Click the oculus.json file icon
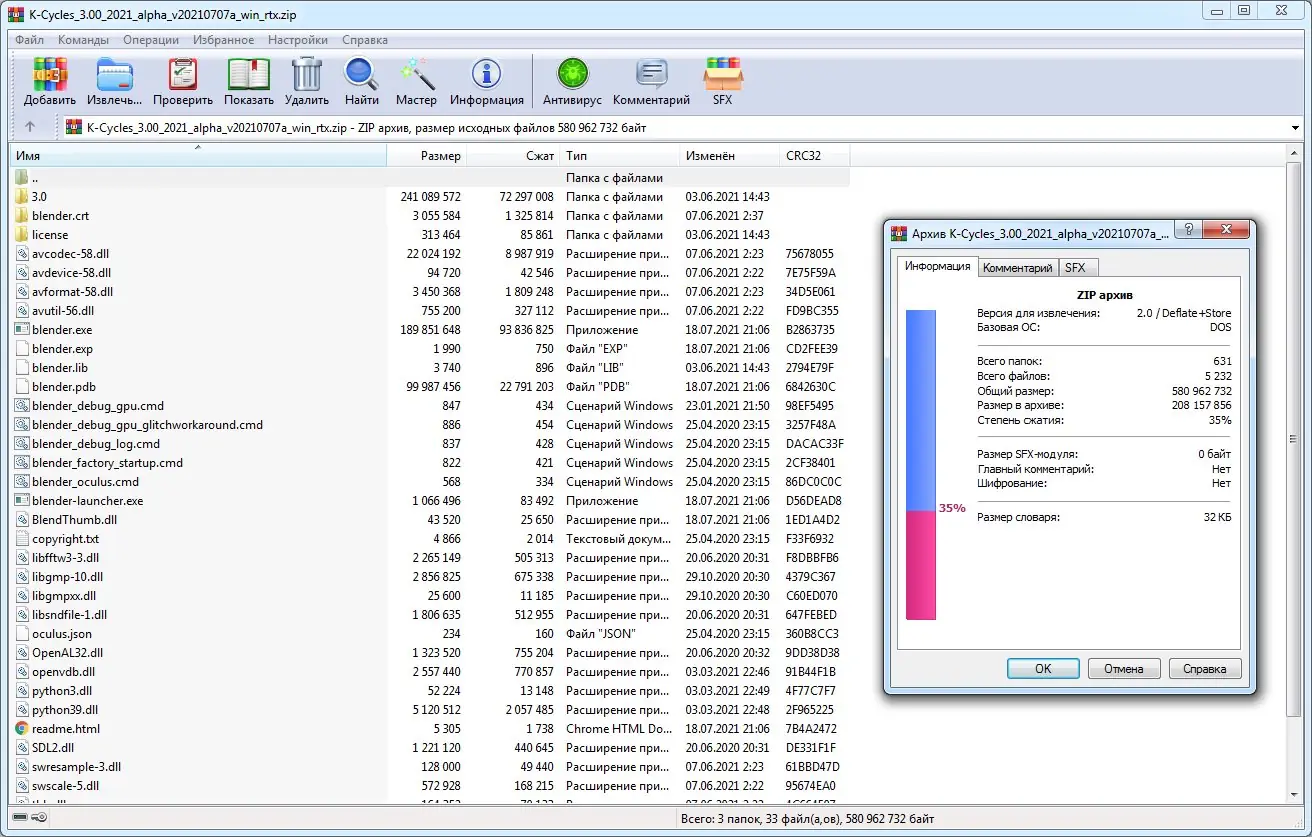The height and width of the screenshot is (837, 1312). (22, 634)
